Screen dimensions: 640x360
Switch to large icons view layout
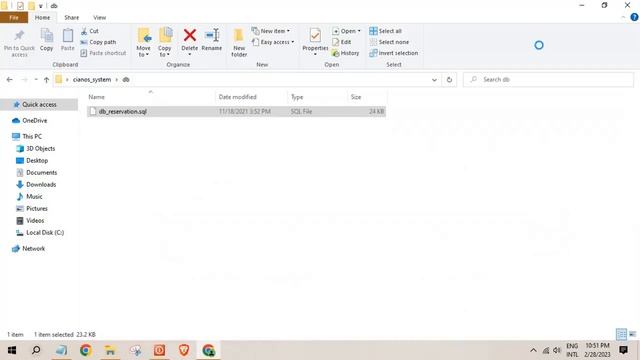pyautogui.click(x=632, y=334)
